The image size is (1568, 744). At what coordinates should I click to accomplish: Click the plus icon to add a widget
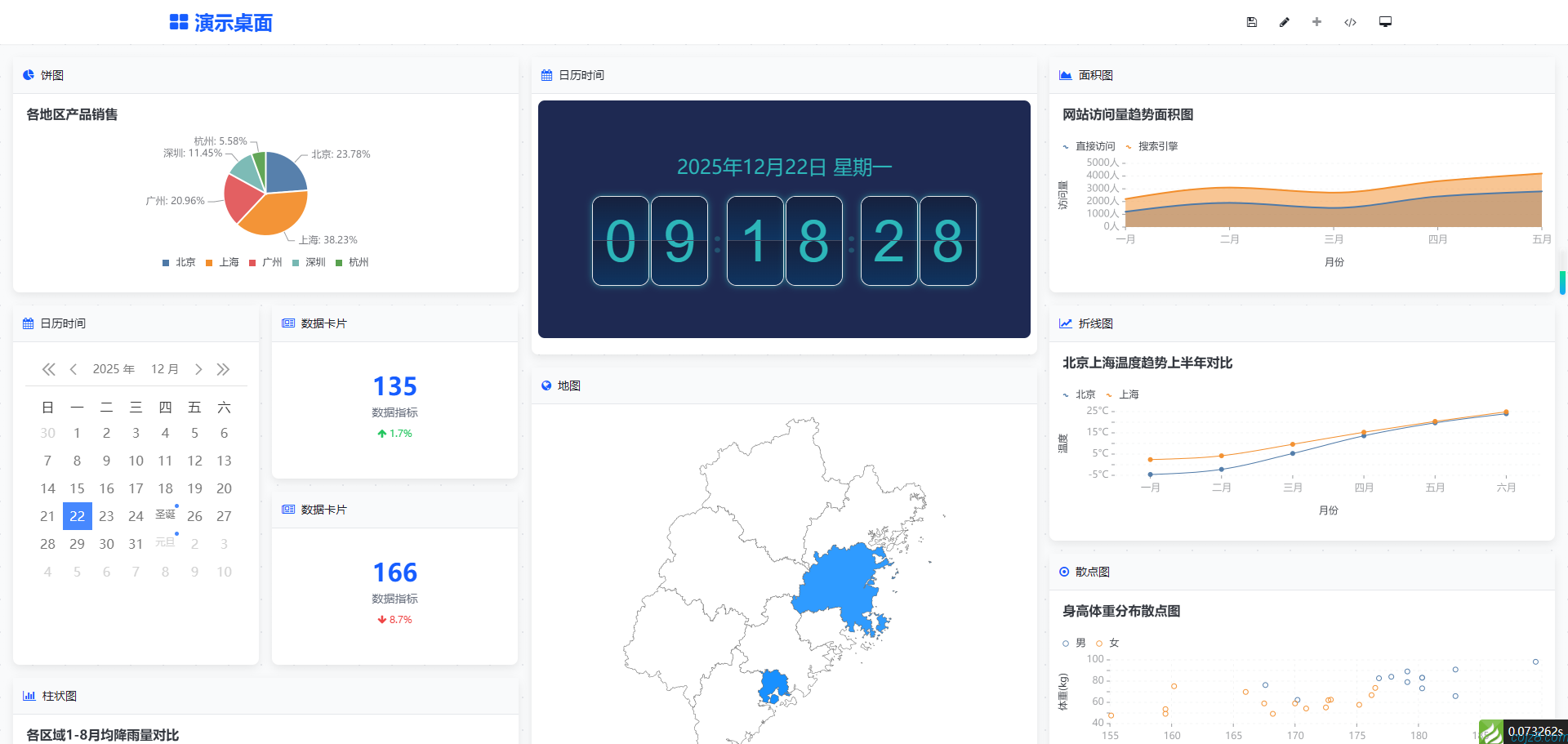tap(1316, 22)
